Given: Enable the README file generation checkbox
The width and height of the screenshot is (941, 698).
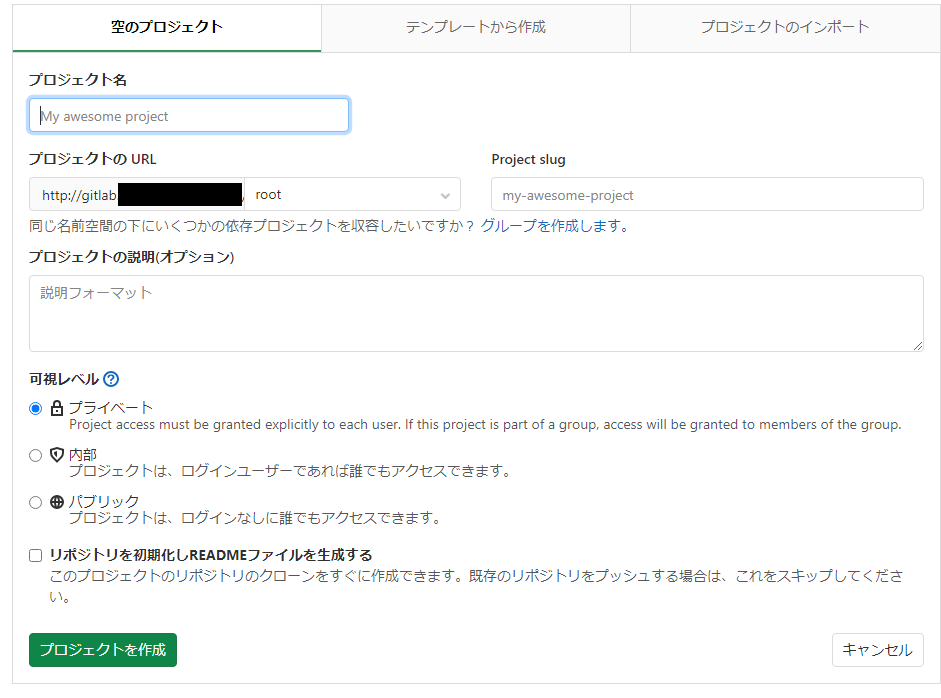Looking at the screenshot, I should point(35,555).
